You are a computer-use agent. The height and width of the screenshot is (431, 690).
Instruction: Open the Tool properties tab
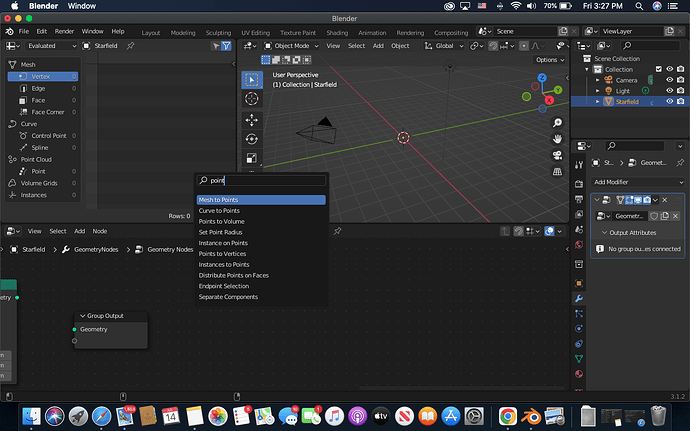(x=579, y=165)
